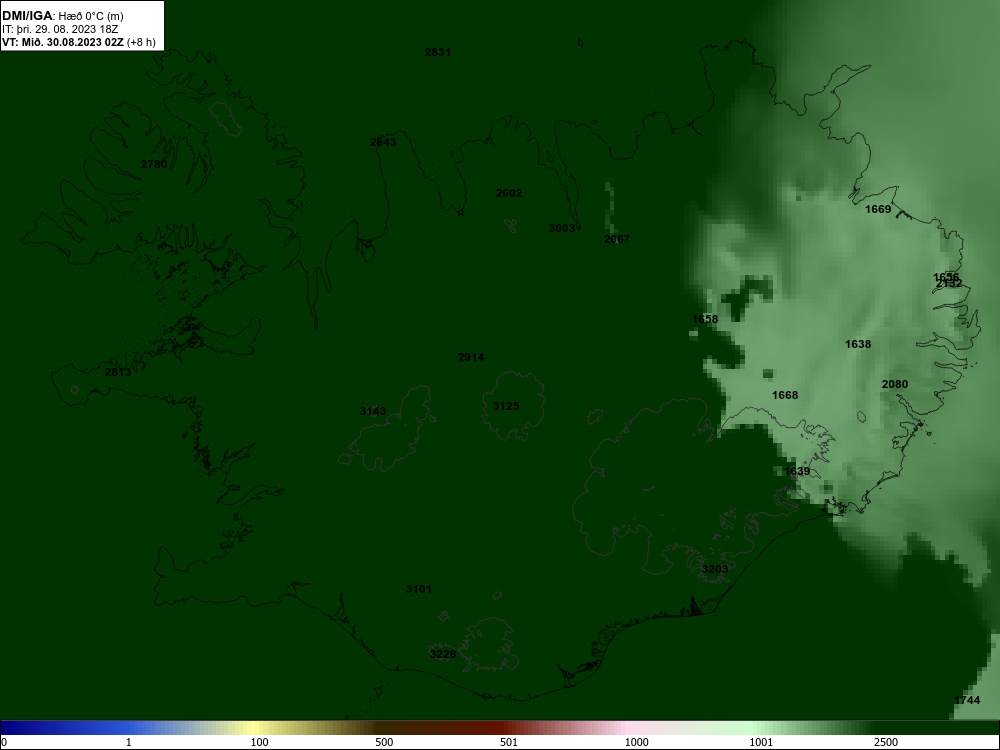1000x750 pixels.
Task: Click the 1639 height value label
Action: pos(797,471)
